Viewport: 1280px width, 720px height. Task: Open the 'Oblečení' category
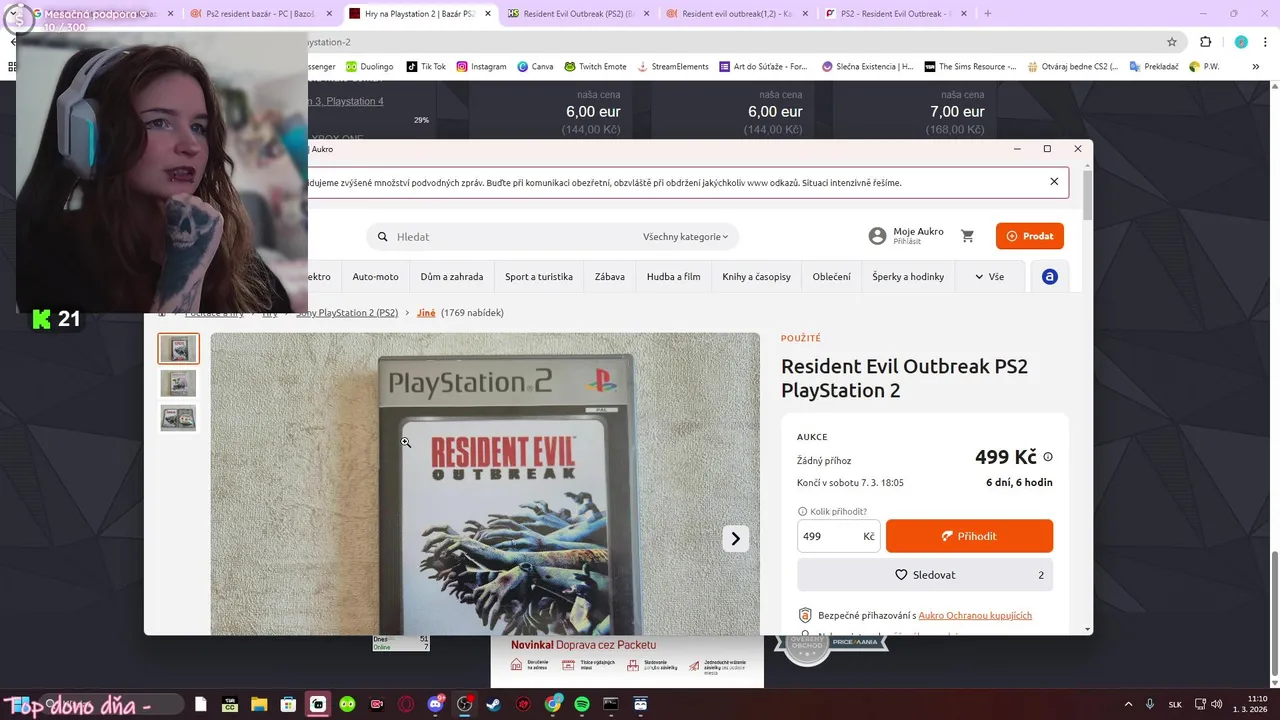click(832, 277)
